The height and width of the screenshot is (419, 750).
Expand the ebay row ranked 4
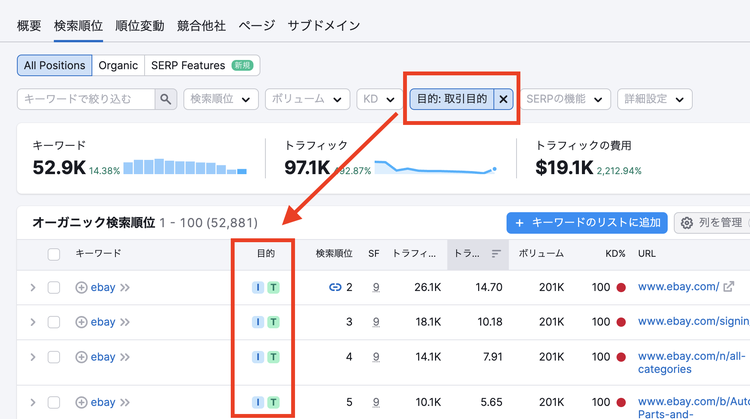(33, 357)
